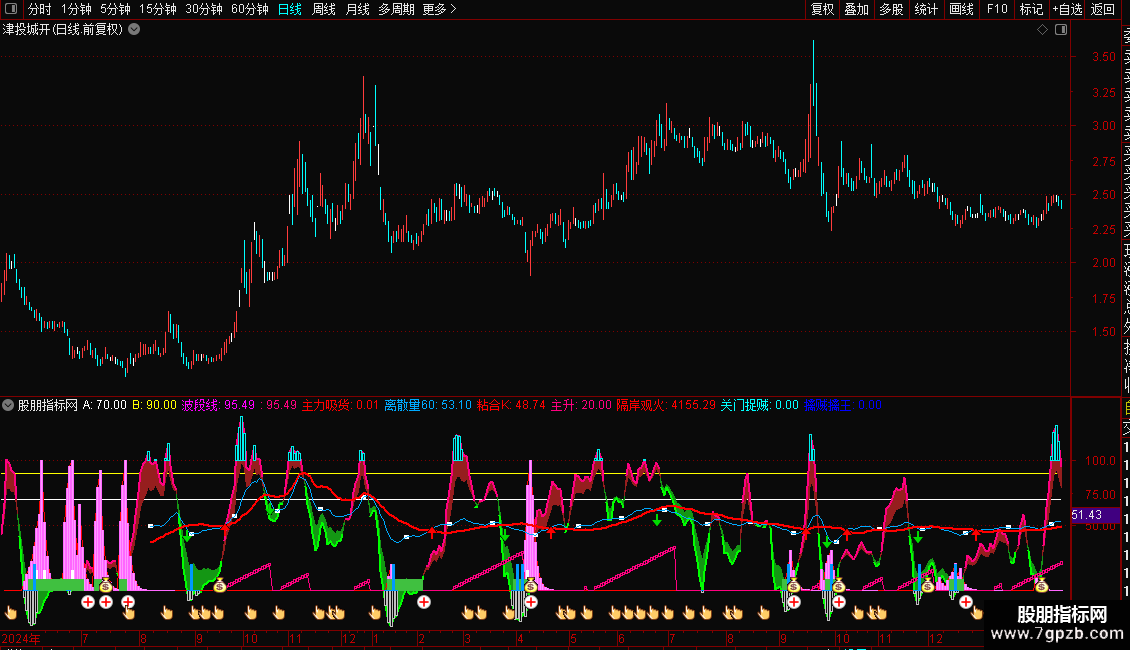Select the 5分钟 period tab
This screenshot has height=650, width=1130.
click(115, 9)
